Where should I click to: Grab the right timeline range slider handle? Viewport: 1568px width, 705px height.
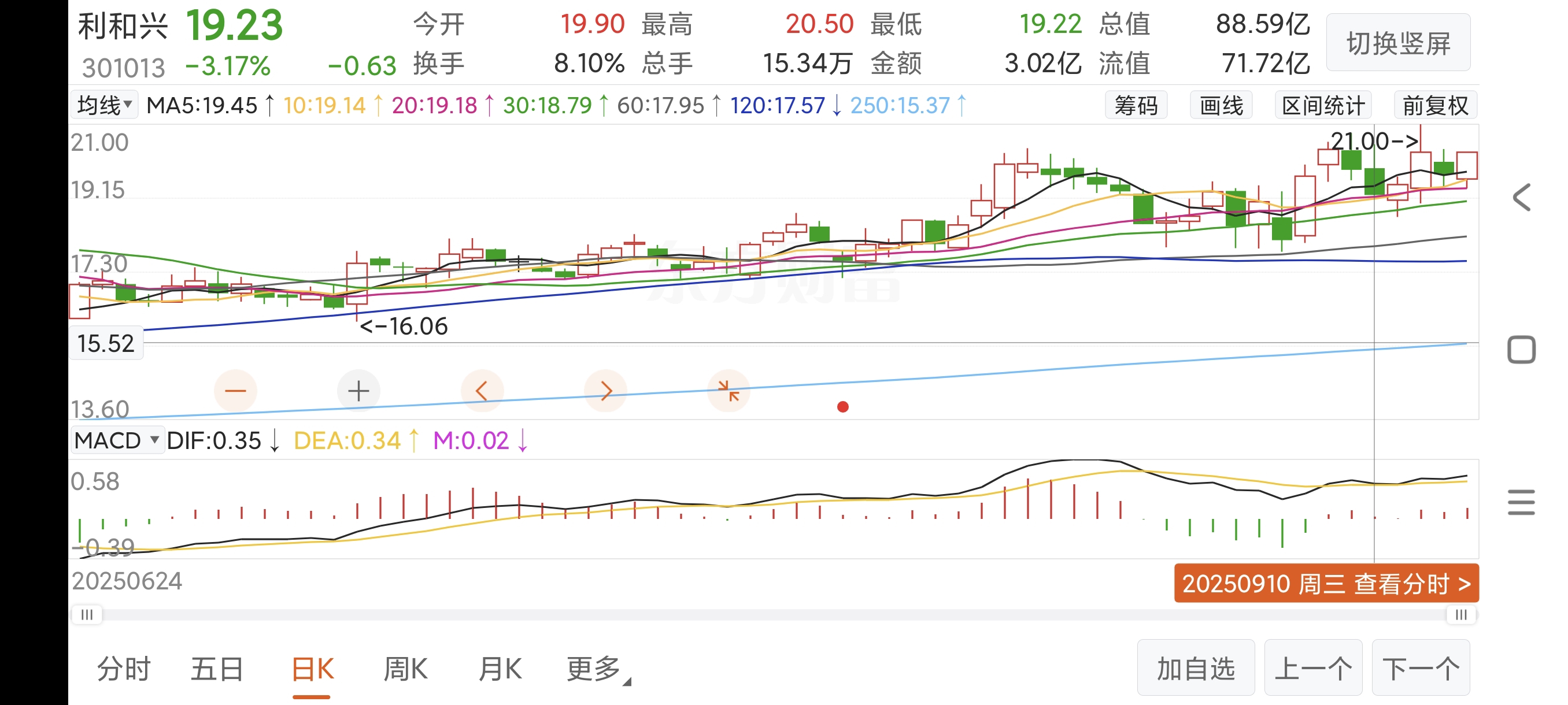tap(1460, 615)
